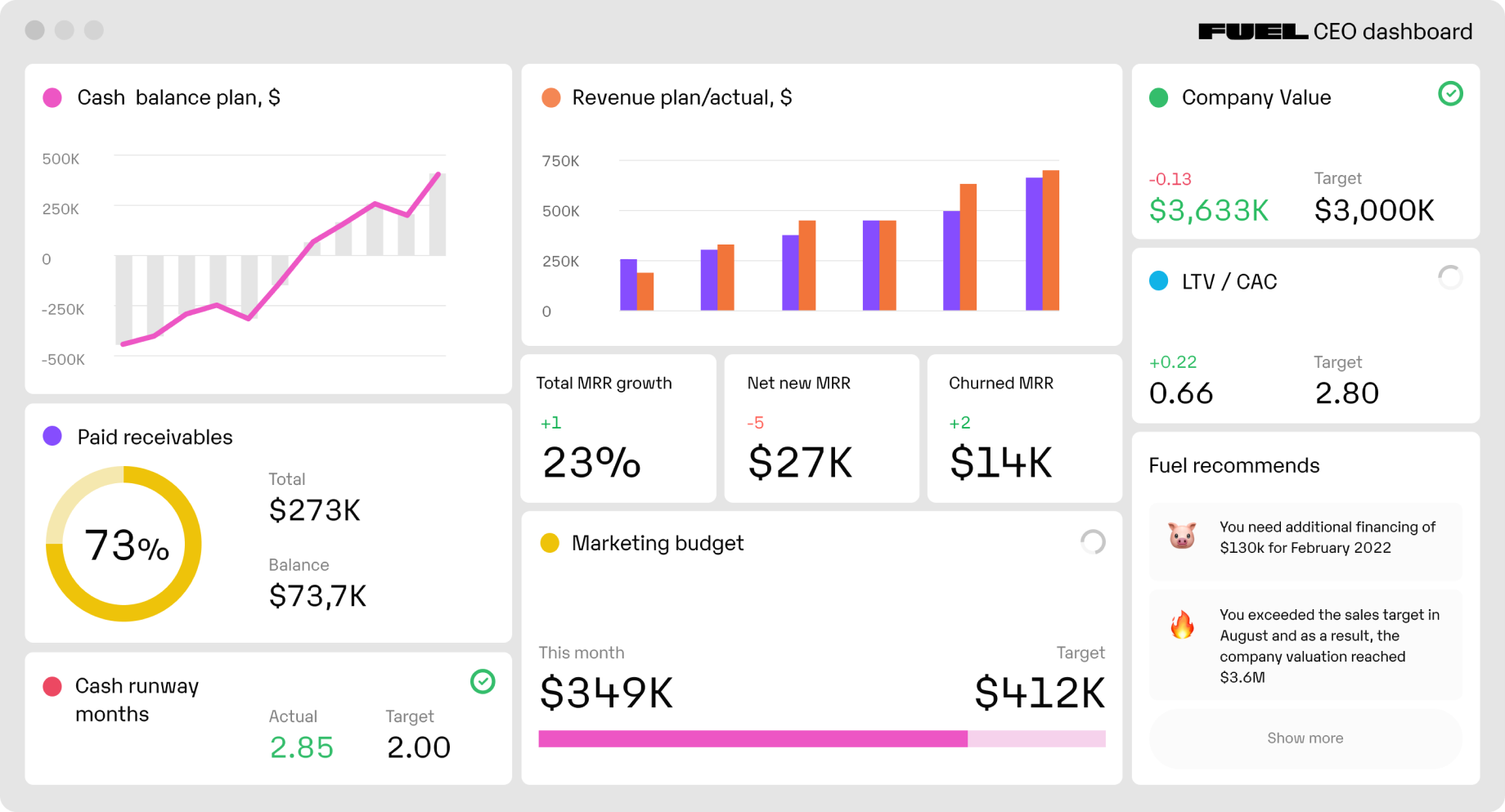
Task: Click the receivables Balance $73,7K
Action: pyautogui.click(x=317, y=596)
